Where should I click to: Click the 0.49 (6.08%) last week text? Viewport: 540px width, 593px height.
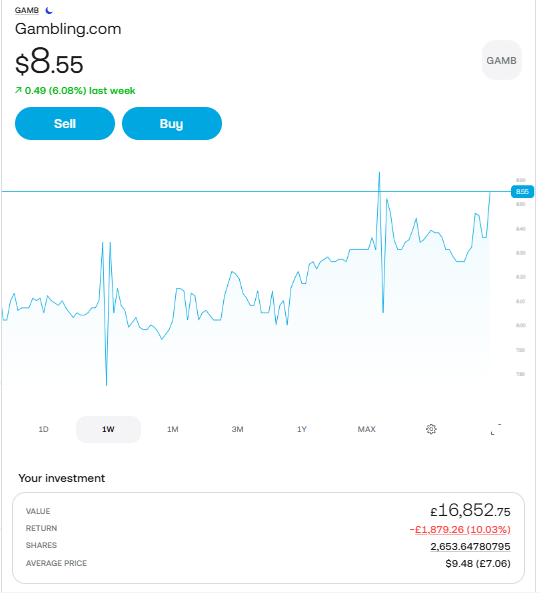[x=80, y=91]
